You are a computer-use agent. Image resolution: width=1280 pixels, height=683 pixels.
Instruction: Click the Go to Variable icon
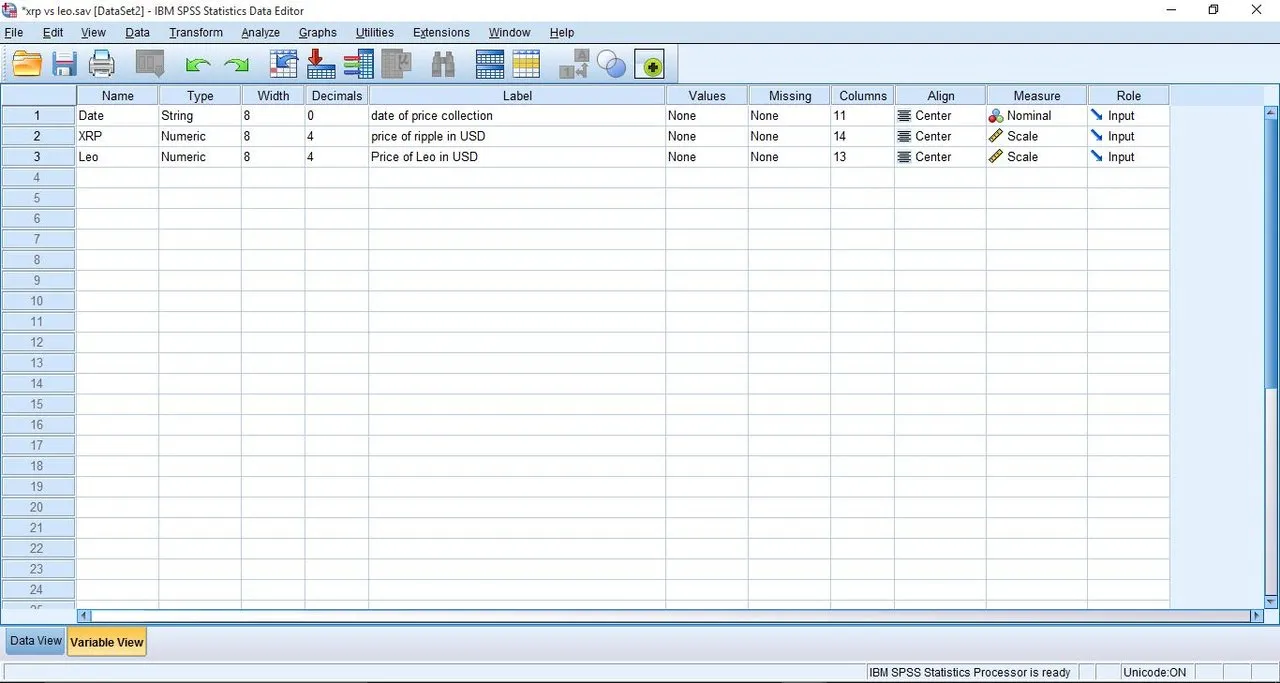point(321,65)
